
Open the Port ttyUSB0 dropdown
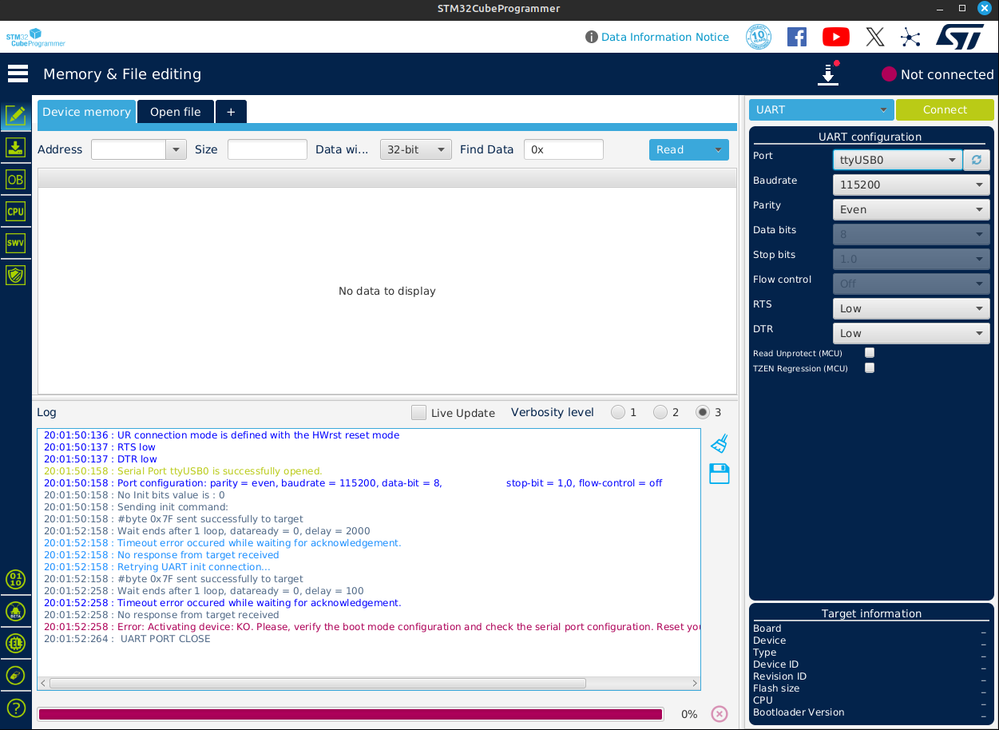pyautogui.click(x=897, y=160)
